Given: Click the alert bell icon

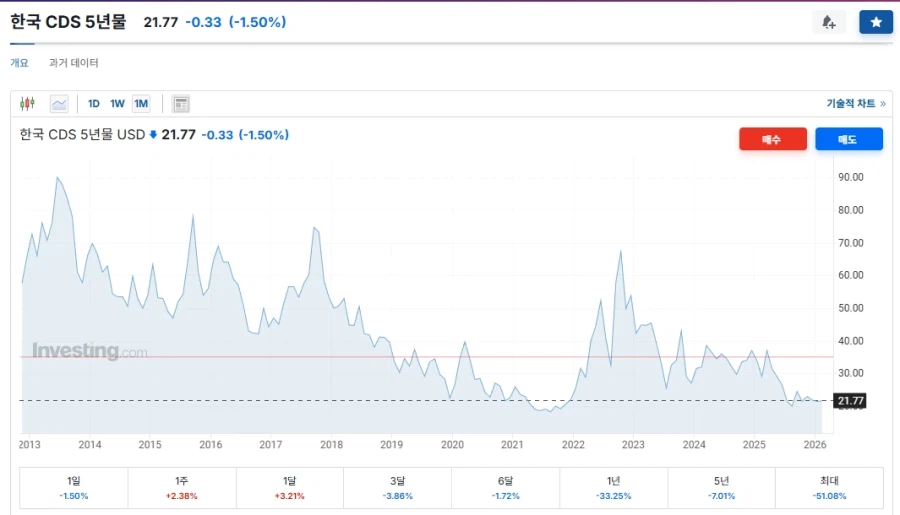Looking at the screenshot, I should click(828, 22).
